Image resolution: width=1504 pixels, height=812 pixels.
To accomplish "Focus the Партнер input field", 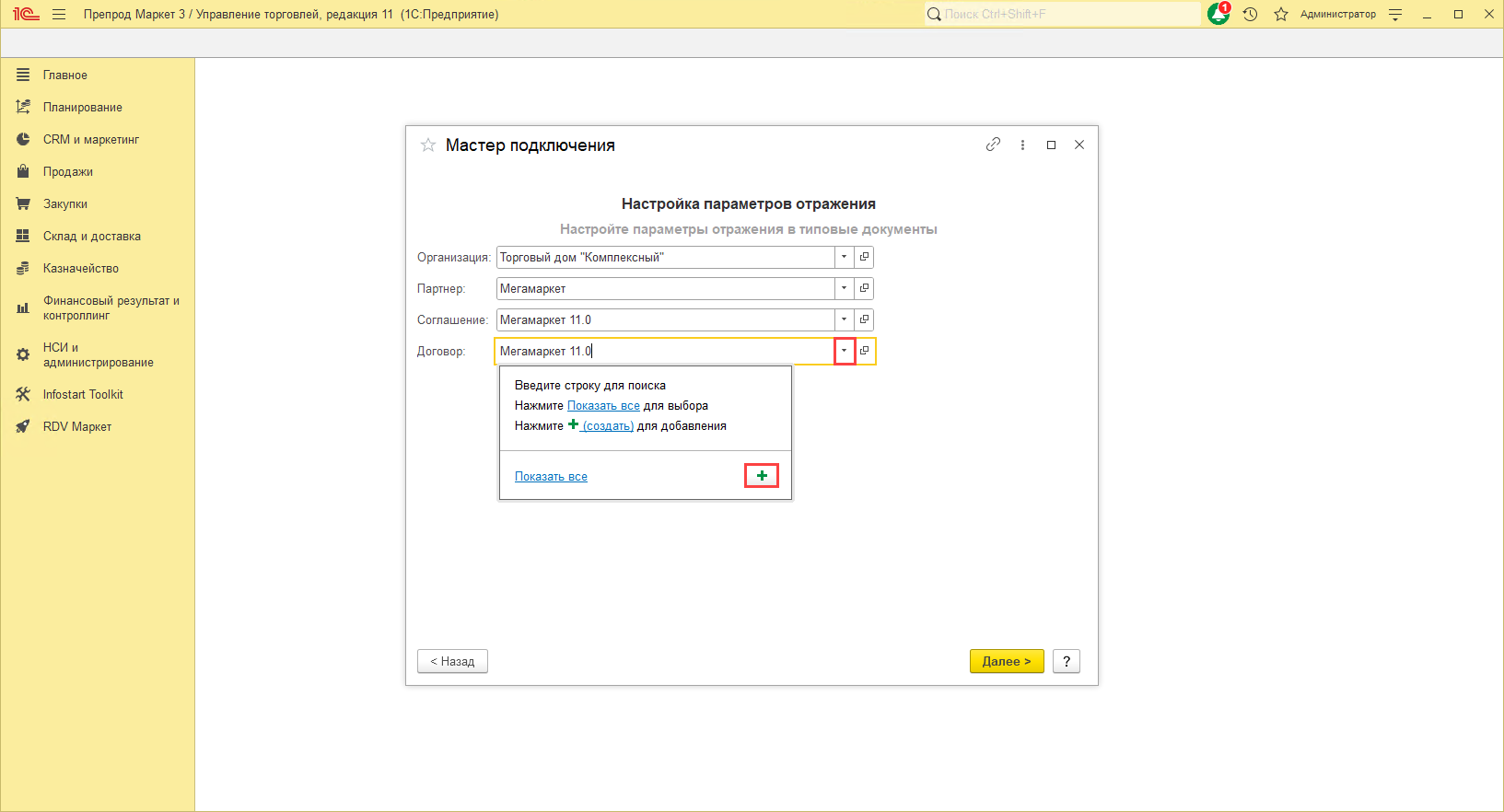I will [665, 288].
